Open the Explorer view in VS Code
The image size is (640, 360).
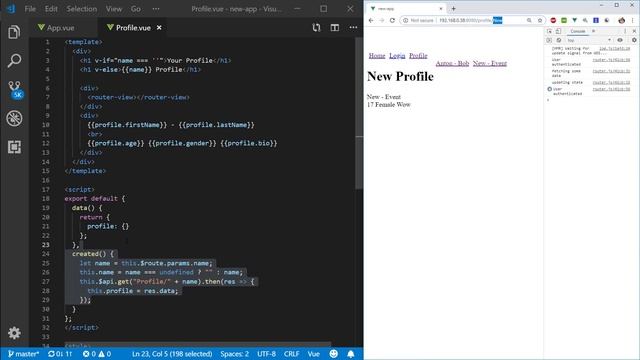click(x=14, y=32)
